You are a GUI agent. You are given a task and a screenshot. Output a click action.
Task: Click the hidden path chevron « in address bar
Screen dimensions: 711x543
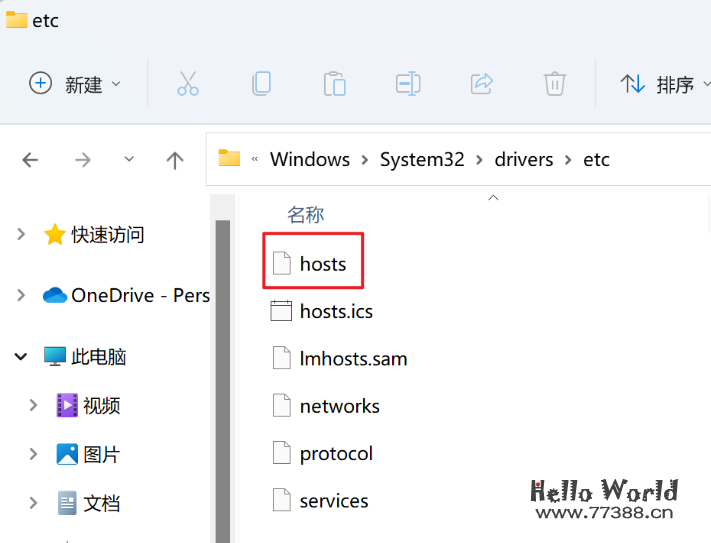pos(255,159)
